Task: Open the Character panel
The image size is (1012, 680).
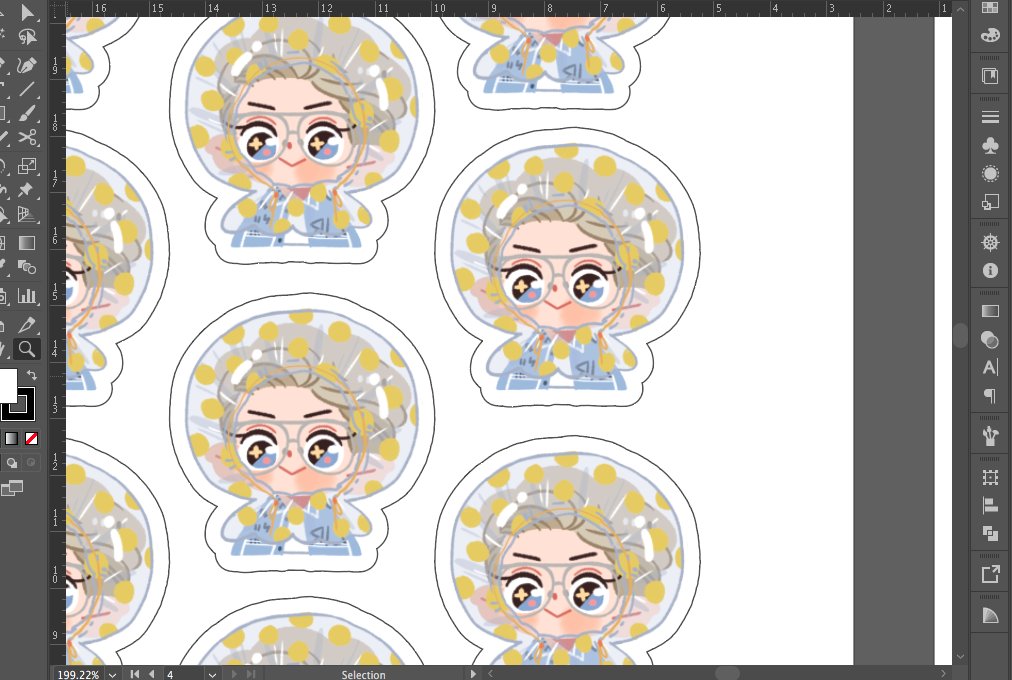Action: 990,368
